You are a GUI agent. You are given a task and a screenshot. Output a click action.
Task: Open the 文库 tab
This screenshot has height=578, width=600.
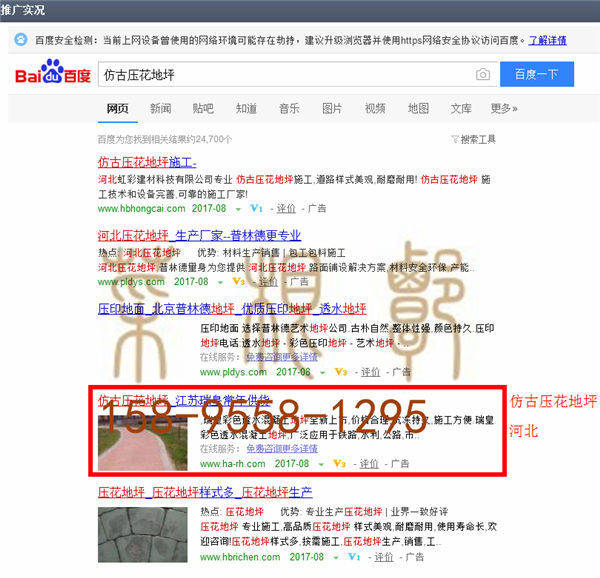point(461,109)
